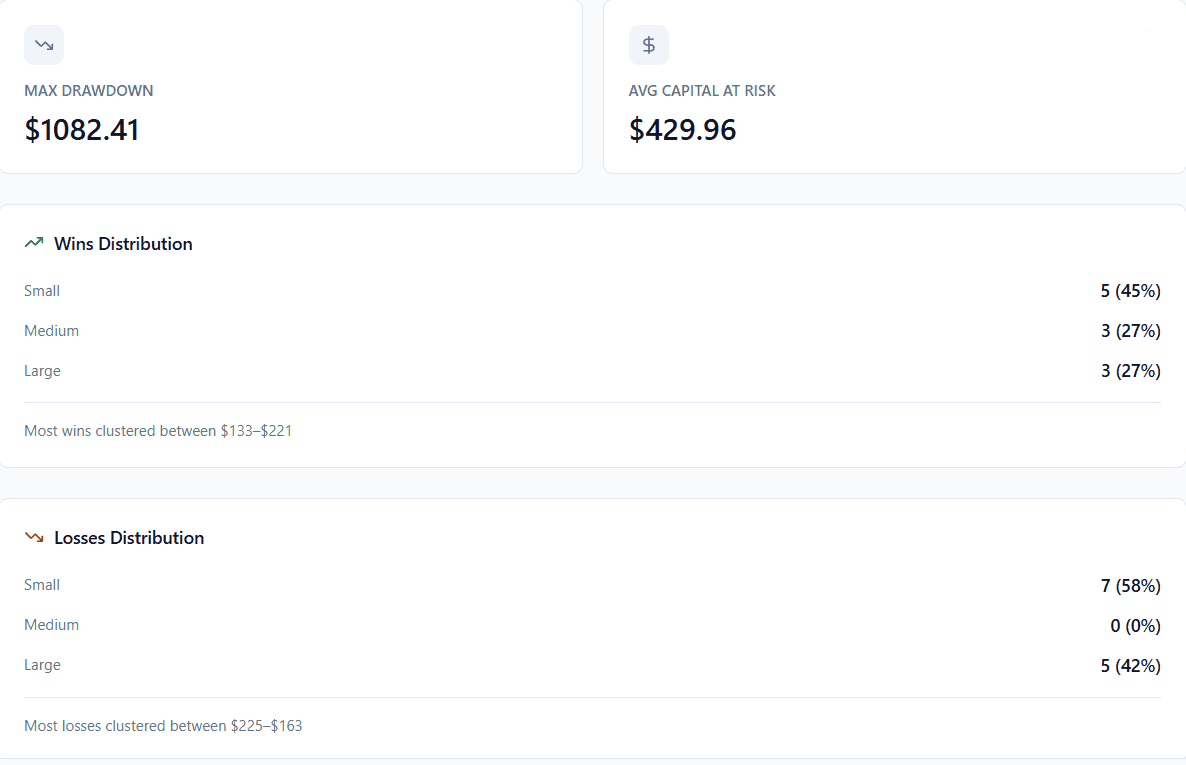Image resolution: width=1186 pixels, height=765 pixels.
Task: Expand the Wins Distribution panel
Action: point(593,243)
